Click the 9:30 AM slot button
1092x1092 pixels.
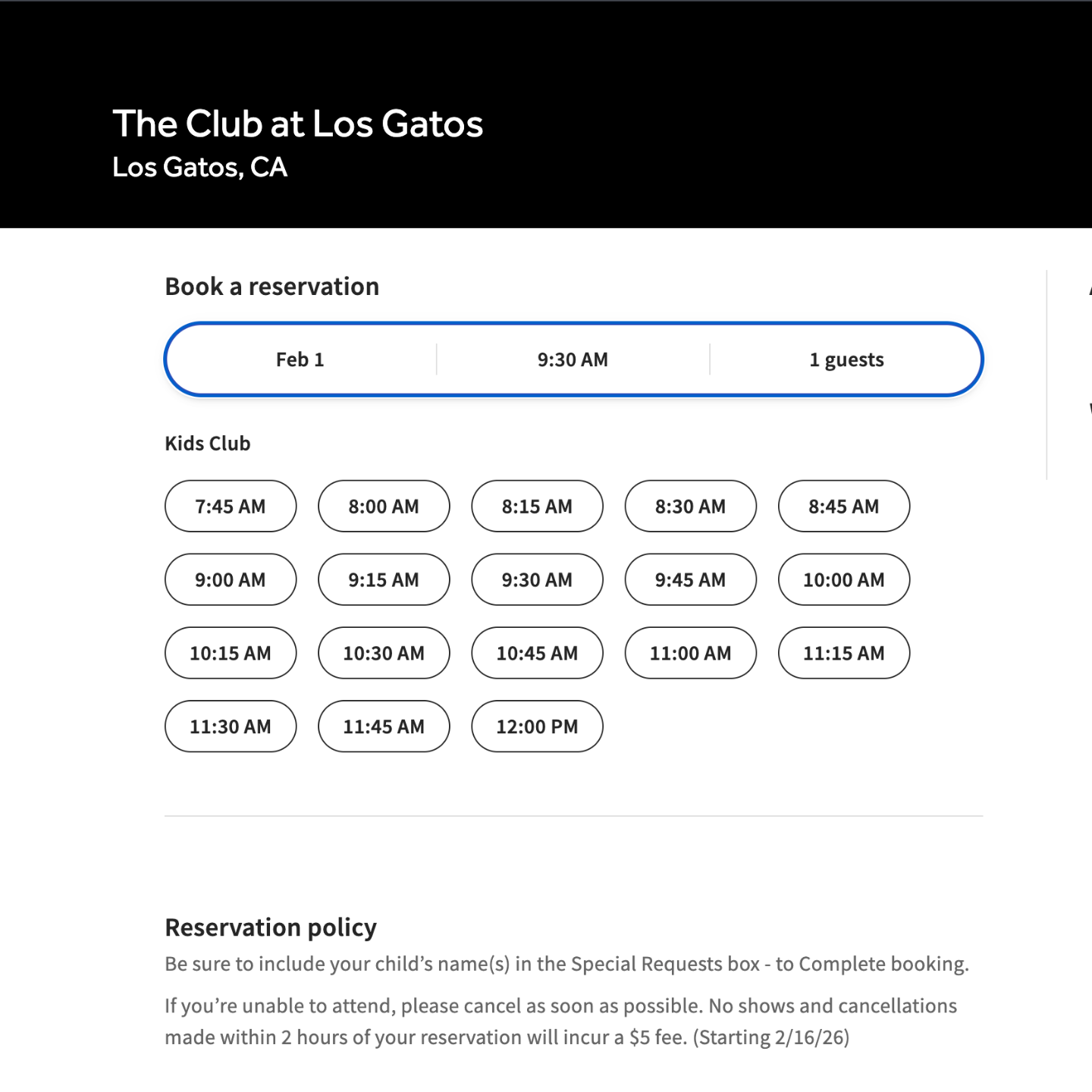coord(537,579)
